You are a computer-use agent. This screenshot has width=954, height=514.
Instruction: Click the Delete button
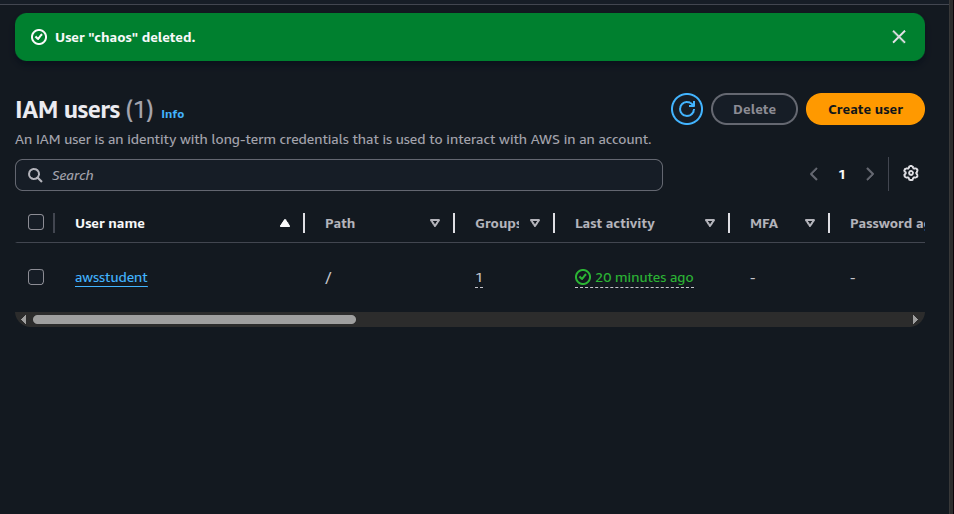tap(754, 109)
